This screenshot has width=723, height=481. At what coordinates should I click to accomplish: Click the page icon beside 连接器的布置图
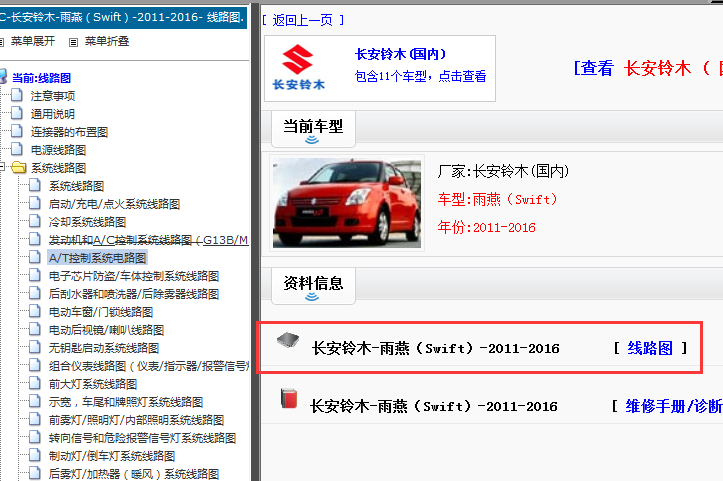tap(17, 131)
